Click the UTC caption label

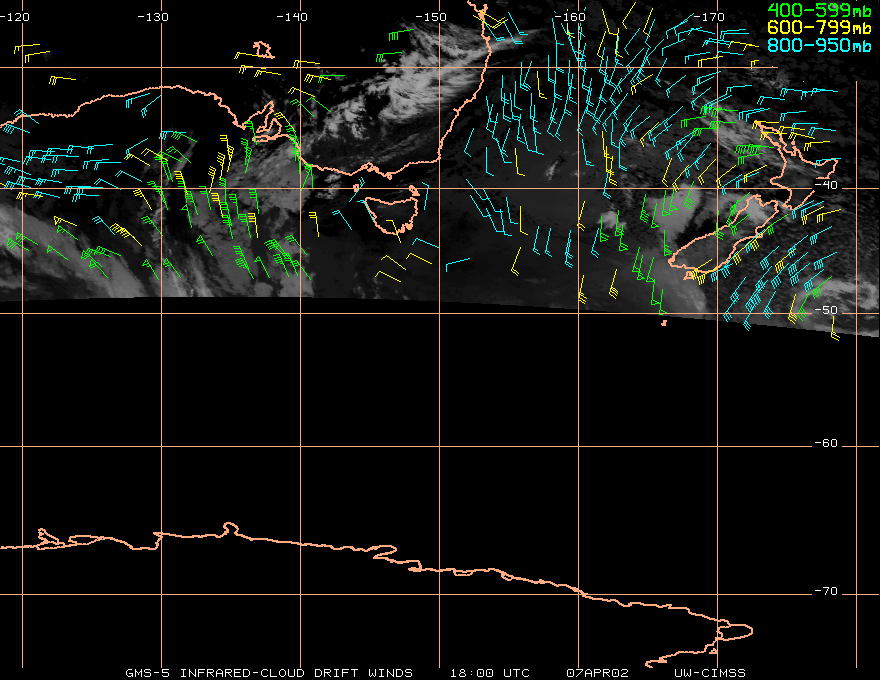point(517,673)
